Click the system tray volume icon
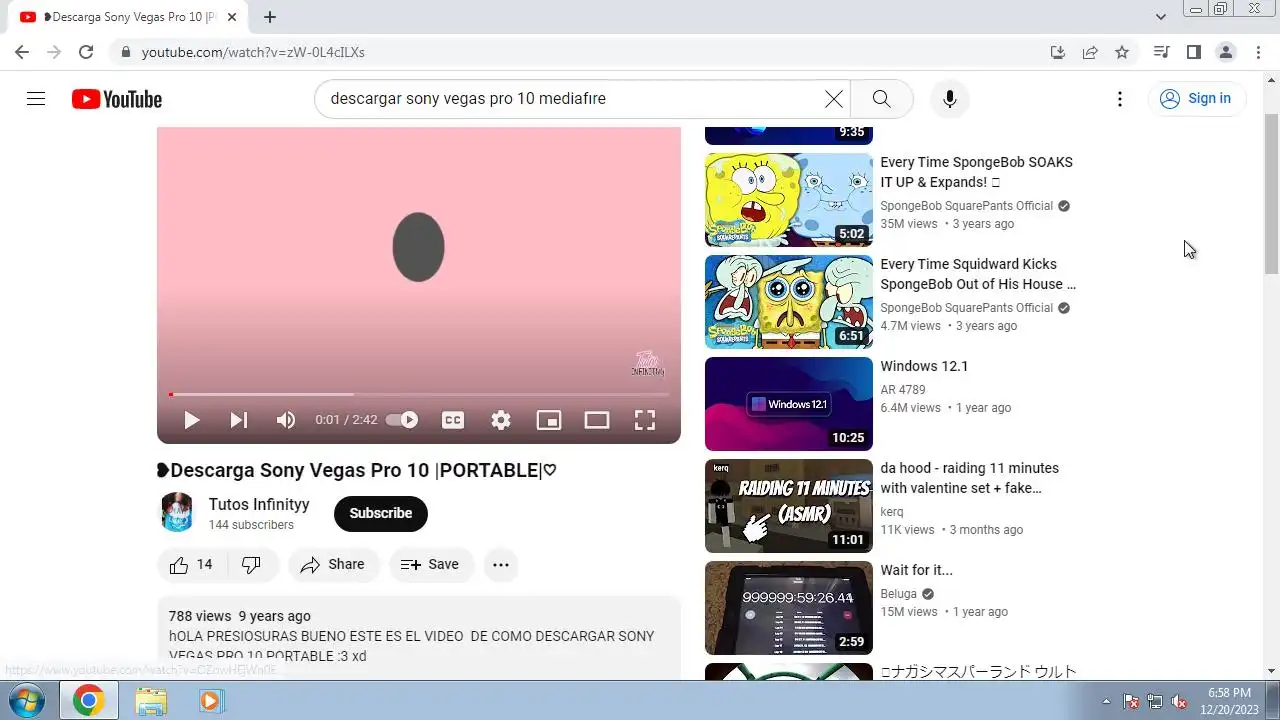The image size is (1280, 720). point(1179,701)
